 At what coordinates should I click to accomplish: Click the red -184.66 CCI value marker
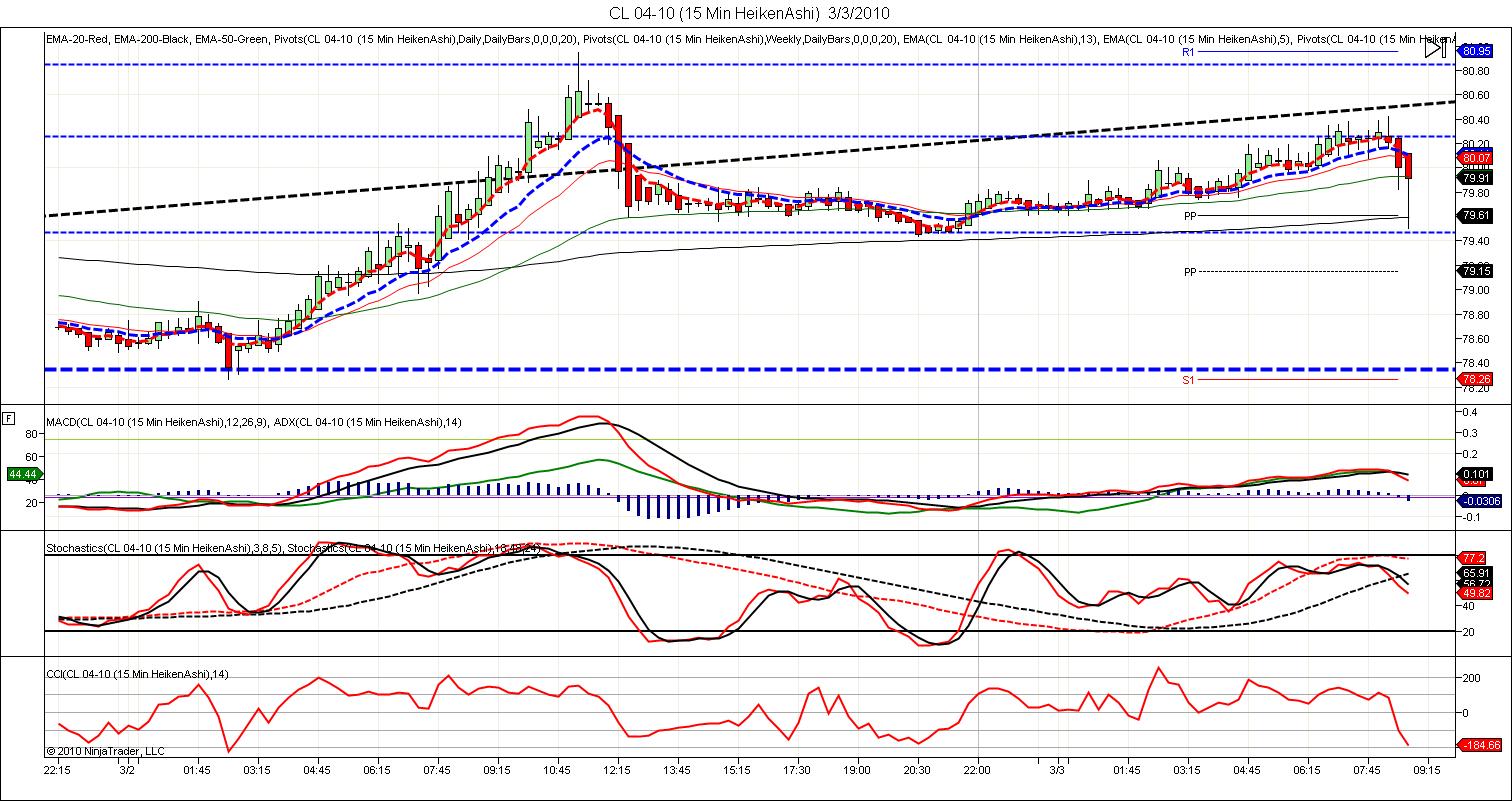coord(1480,745)
